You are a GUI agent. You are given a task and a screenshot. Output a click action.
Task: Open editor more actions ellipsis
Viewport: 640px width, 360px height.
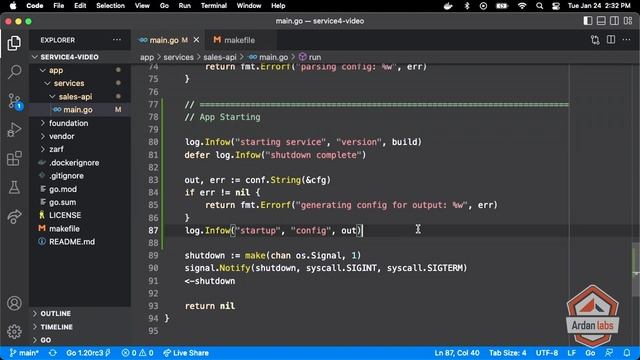pos(626,40)
